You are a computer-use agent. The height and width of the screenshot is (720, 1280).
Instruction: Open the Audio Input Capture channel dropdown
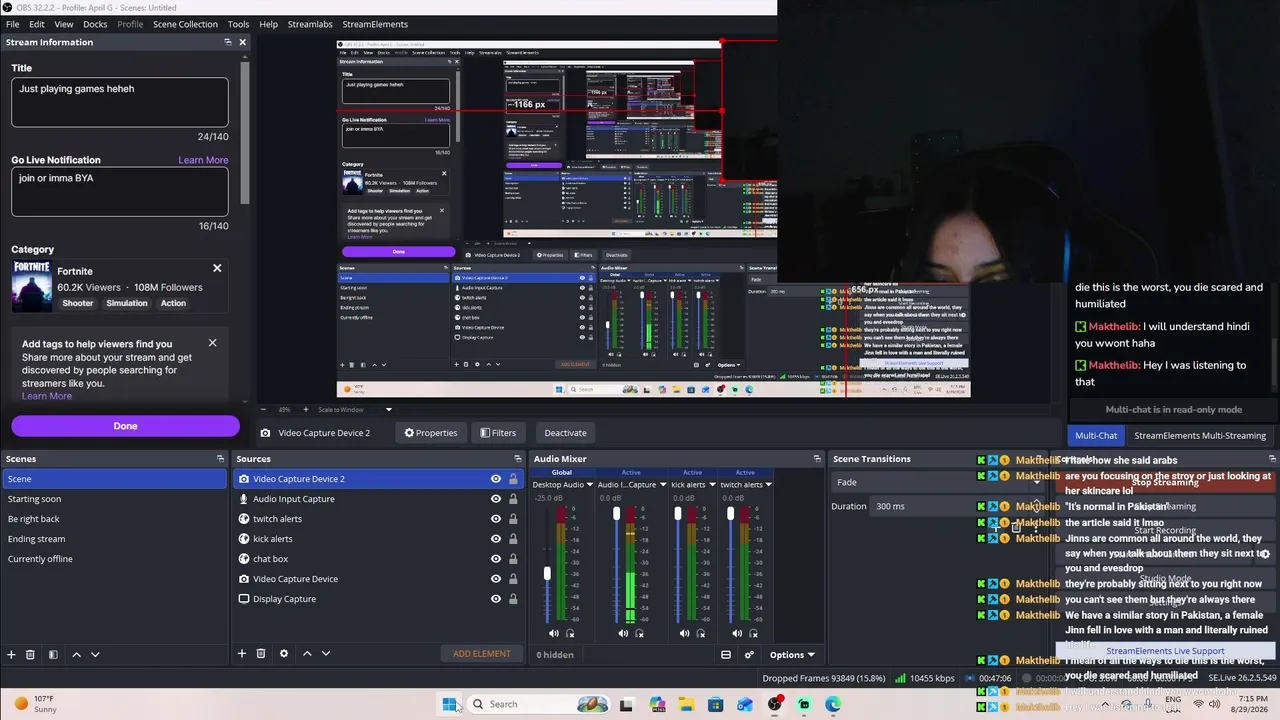tap(662, 485)
